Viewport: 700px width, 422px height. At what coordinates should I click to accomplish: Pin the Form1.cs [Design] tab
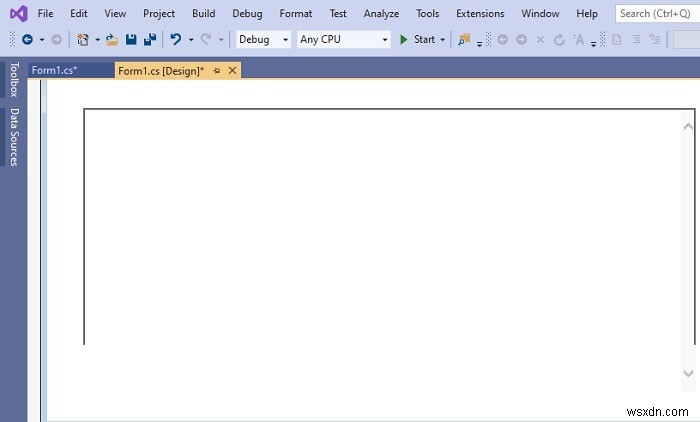click(x=217, y=71)
